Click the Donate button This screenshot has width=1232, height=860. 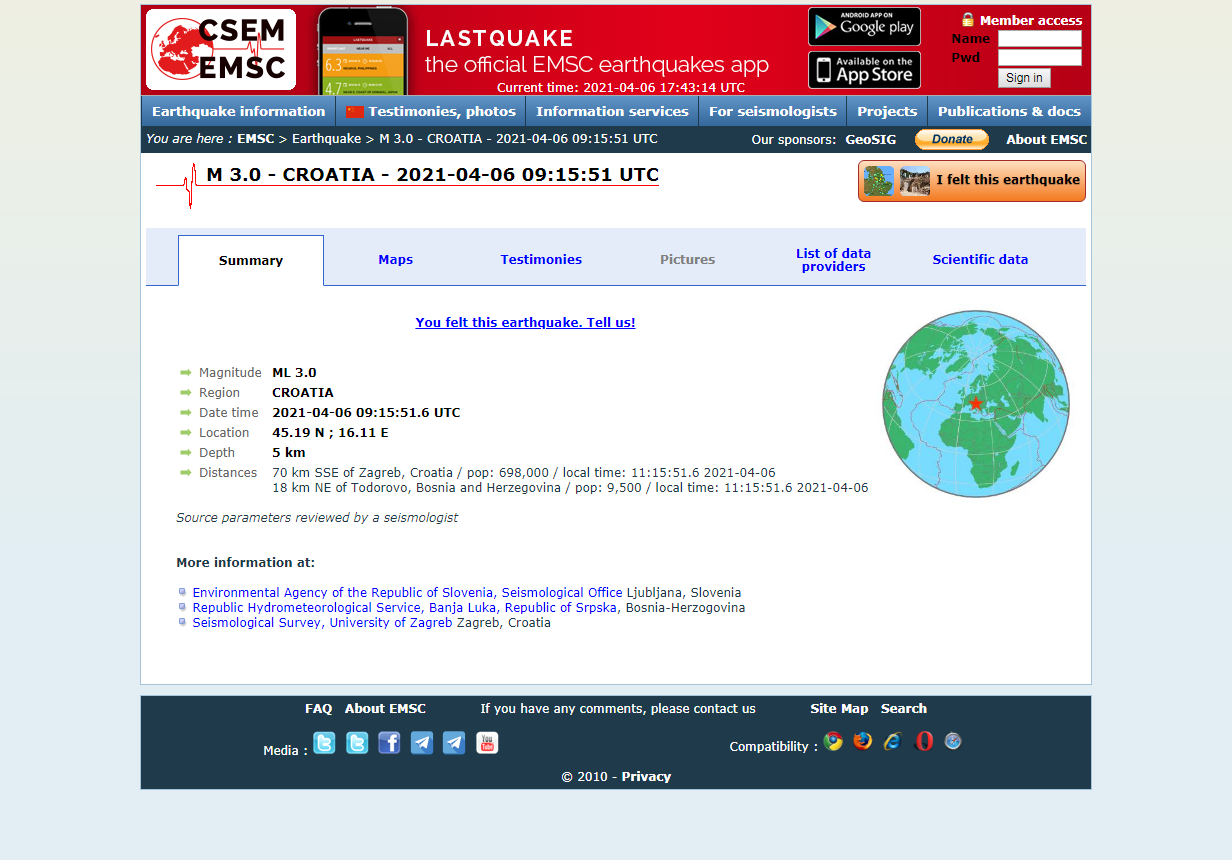(x=951, y=139)
